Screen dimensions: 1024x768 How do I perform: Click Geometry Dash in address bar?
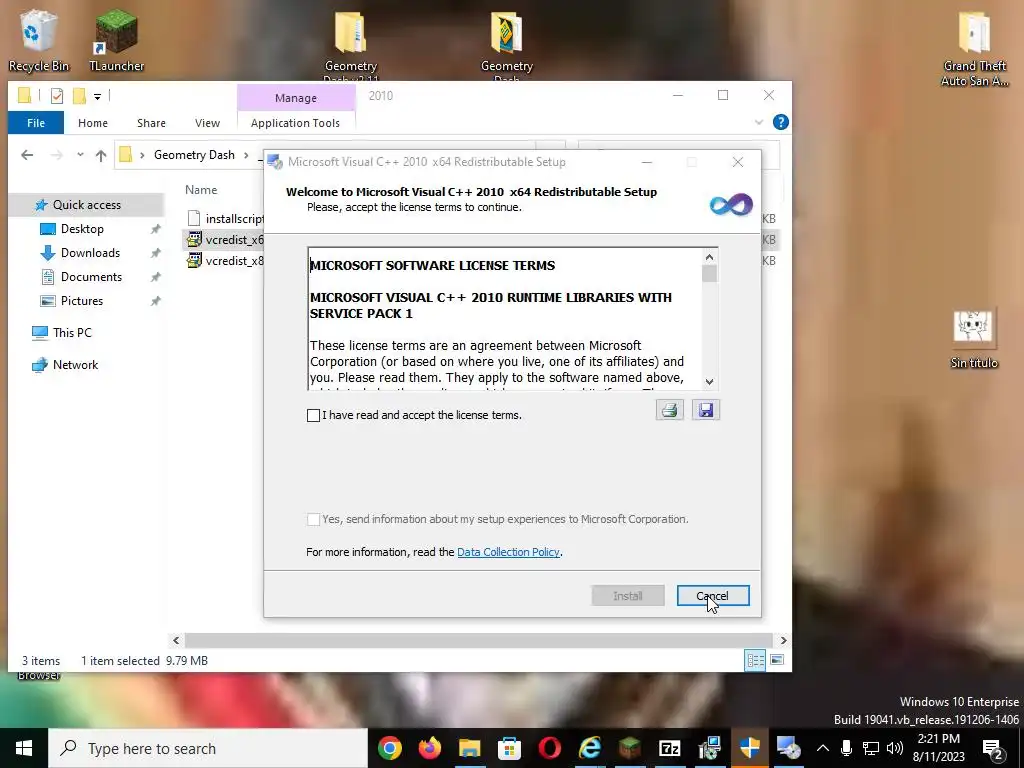194,155
